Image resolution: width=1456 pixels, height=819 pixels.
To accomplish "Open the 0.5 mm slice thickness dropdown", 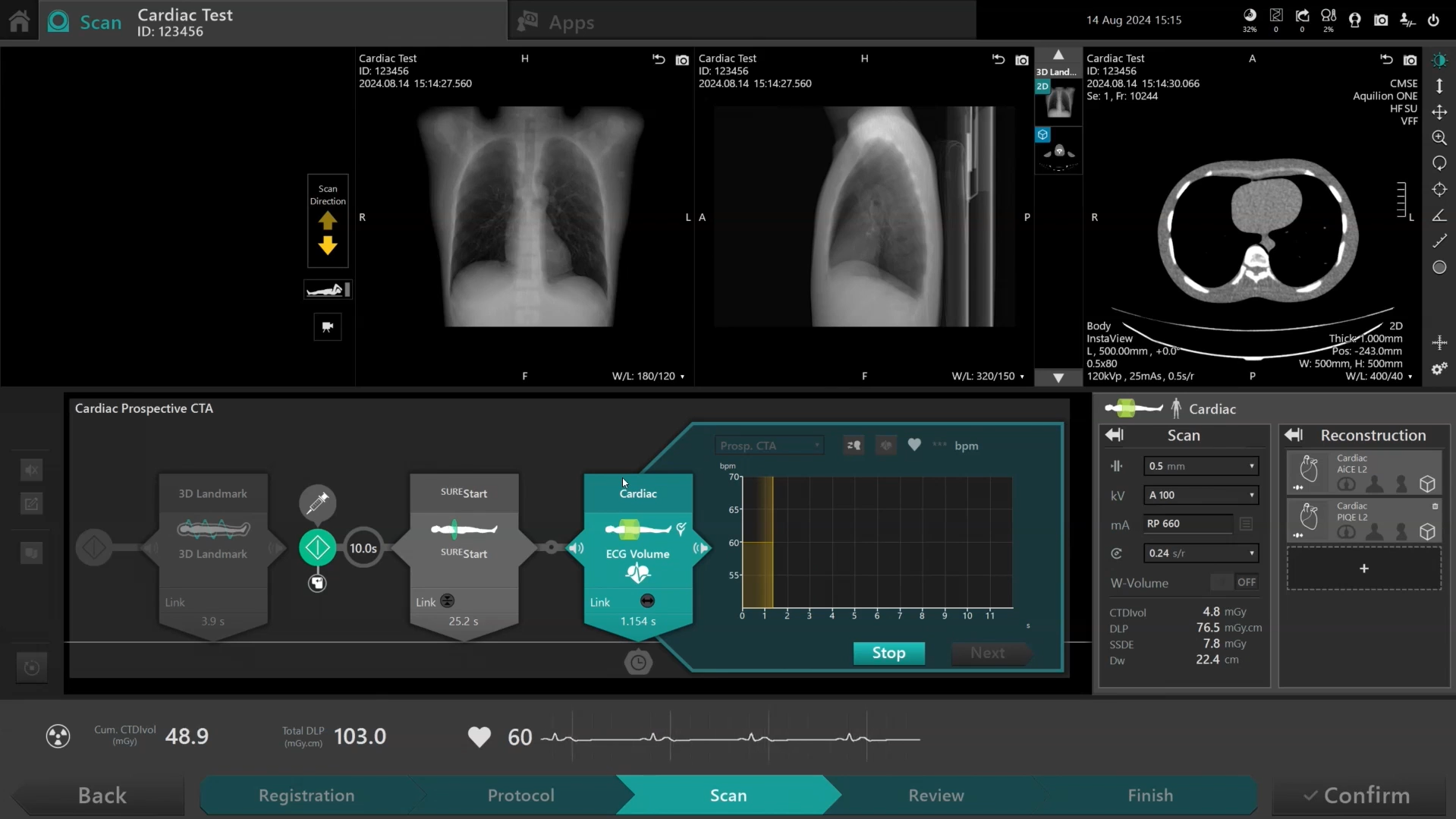I will (1201, 466).
